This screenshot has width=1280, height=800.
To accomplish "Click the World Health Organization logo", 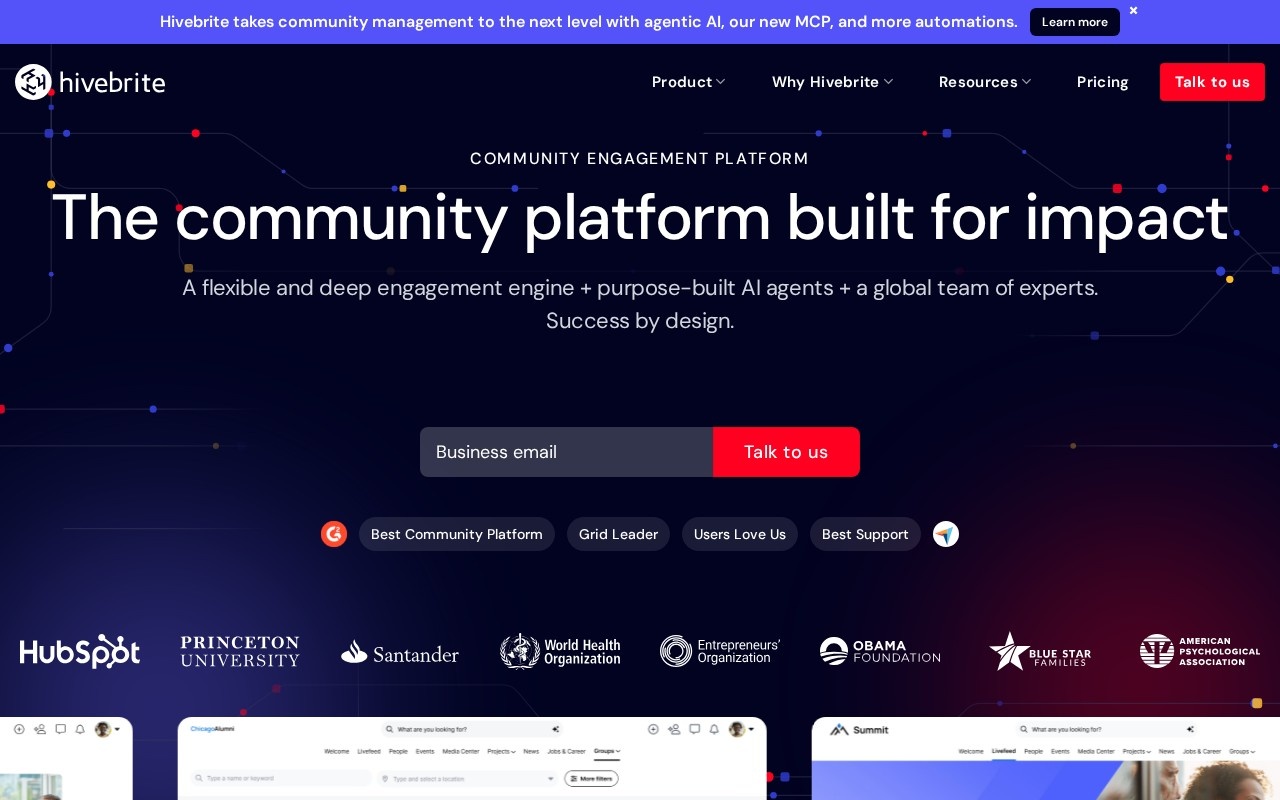I will click(x=560, y=651).
